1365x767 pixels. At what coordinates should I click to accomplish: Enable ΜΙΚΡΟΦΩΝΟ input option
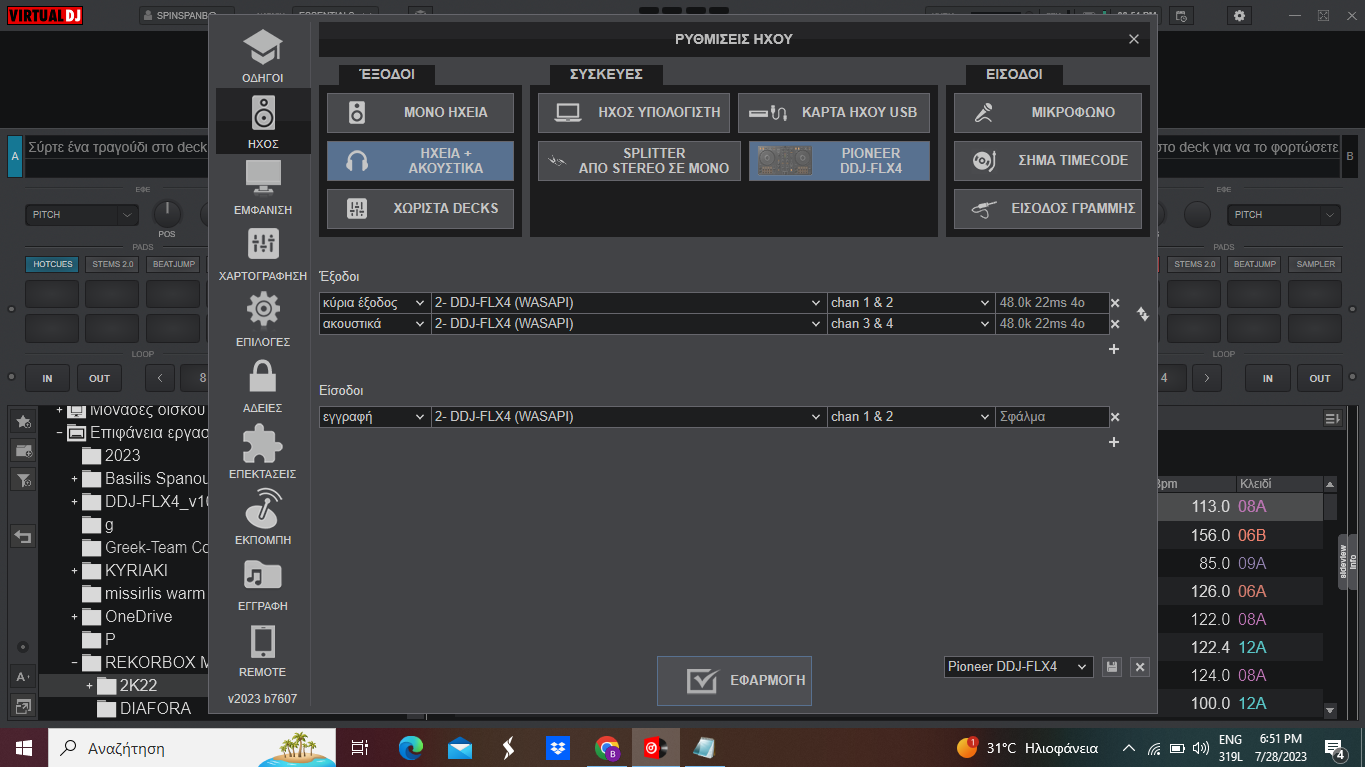click(x=1047, y=112)
